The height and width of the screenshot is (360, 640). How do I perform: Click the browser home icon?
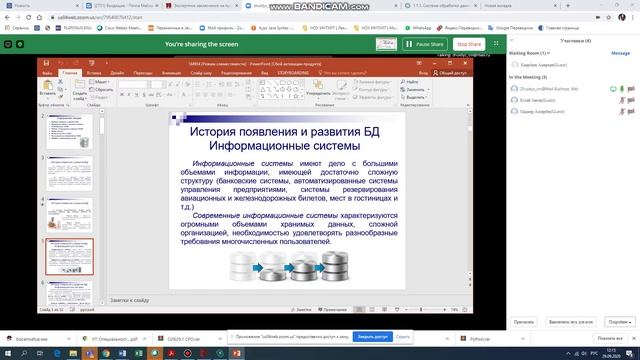pyautogui.click(x=40, y=18)
